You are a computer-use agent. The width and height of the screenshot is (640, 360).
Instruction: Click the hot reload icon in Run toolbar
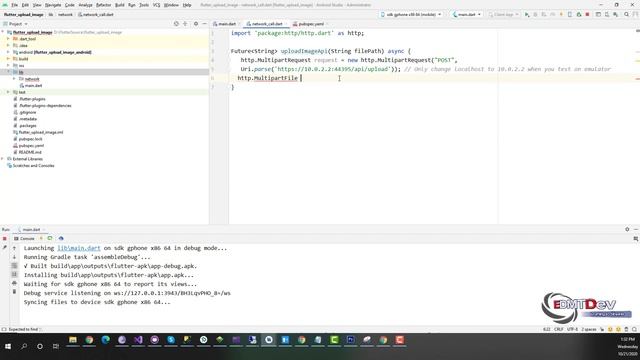click(41, 238)
